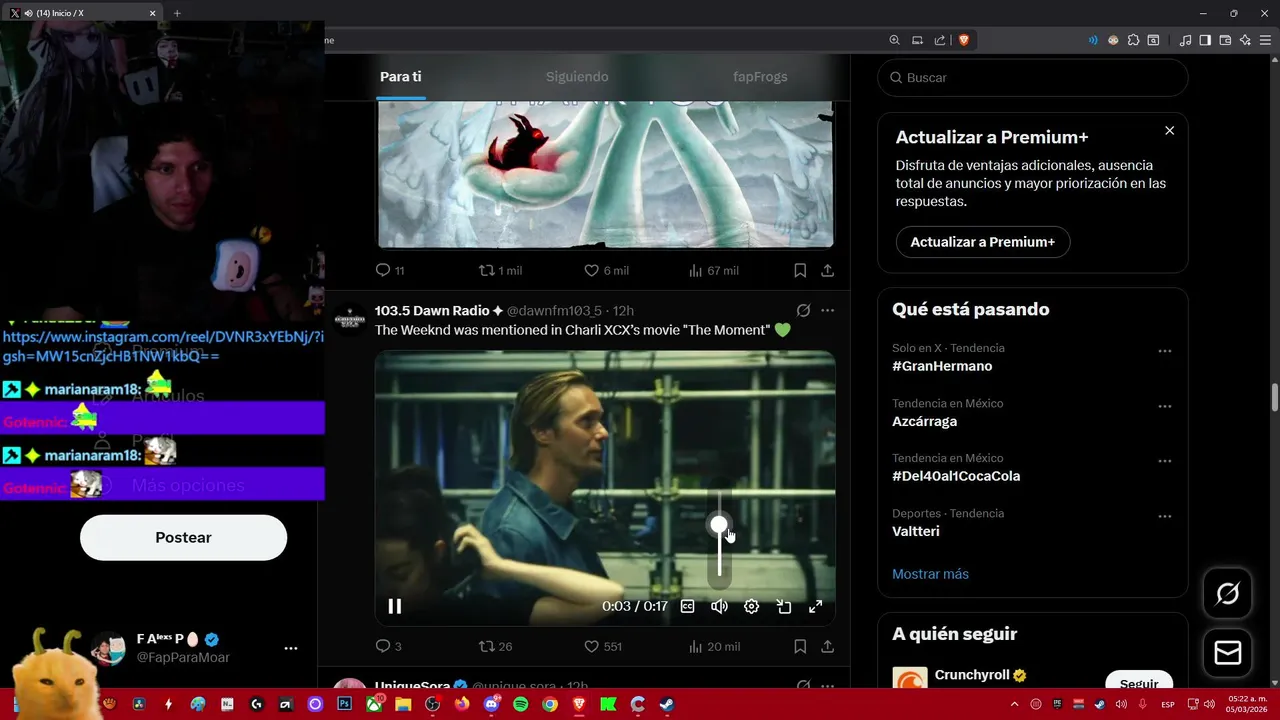
Task: Open Spotify from the taskbar
Action: [521, 704]
